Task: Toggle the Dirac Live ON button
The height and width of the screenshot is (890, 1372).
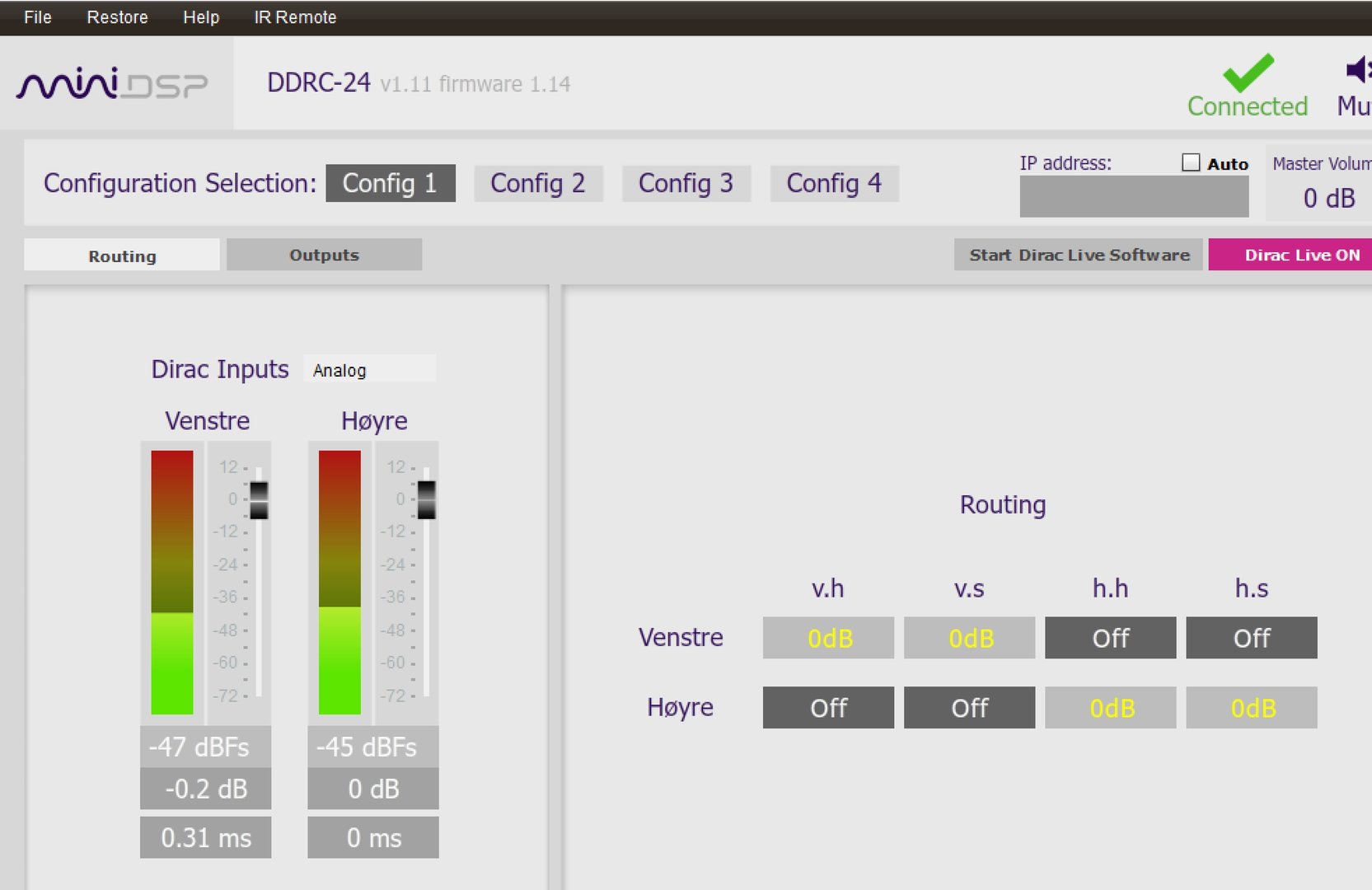Action: (x=1290, y=255)
